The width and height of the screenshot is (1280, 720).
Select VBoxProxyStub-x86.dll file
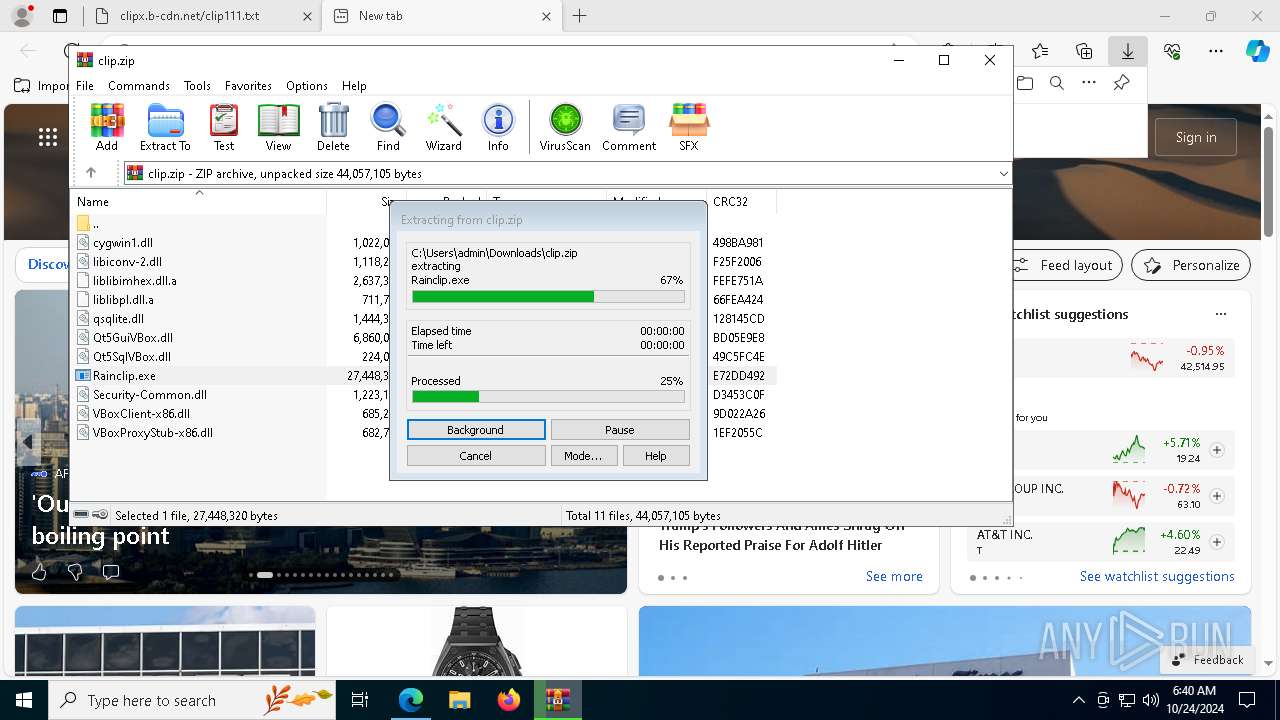pos(152,433)
